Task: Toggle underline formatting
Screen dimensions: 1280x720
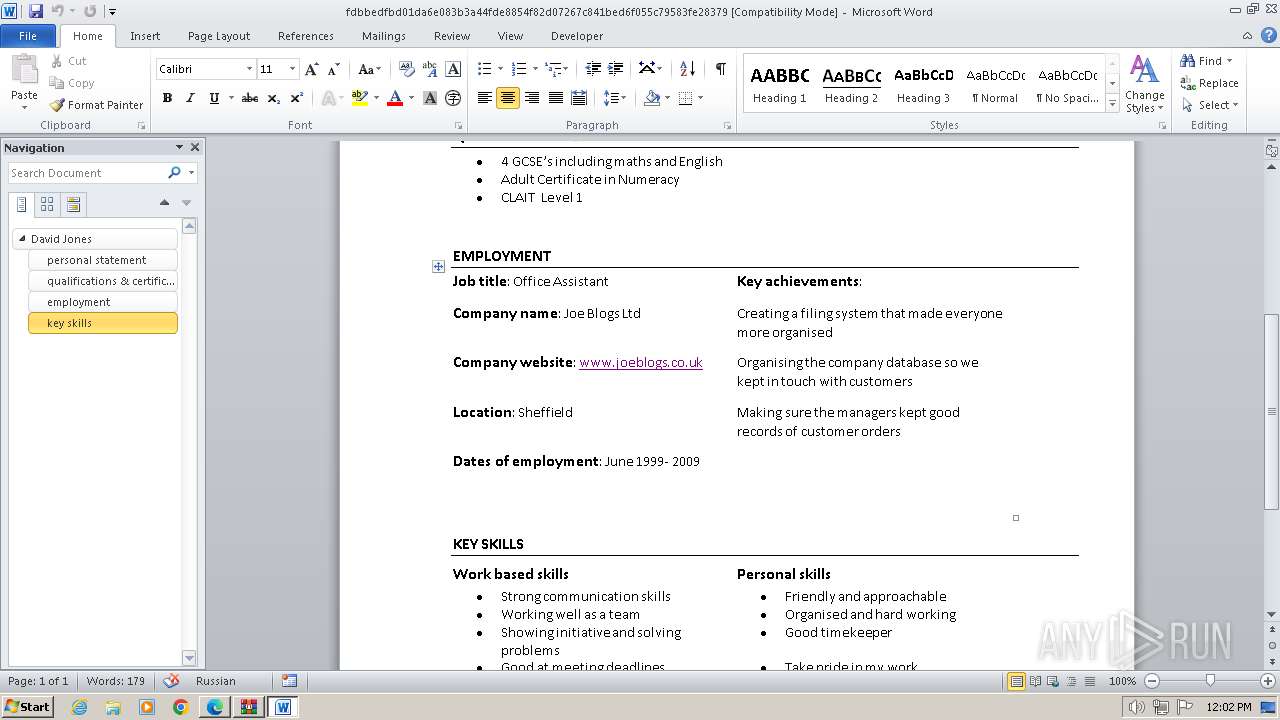Action: pyautogui.click(x=214, y=98)
